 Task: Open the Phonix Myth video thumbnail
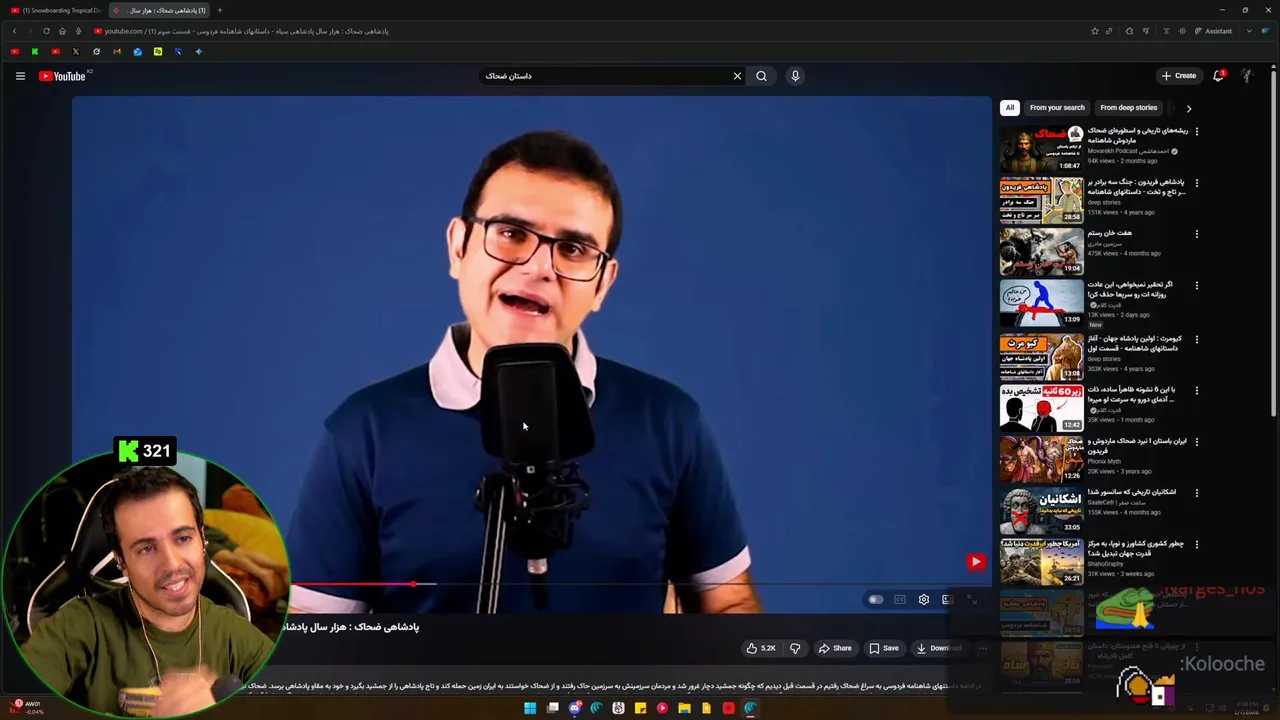[x=1041, y=458]
